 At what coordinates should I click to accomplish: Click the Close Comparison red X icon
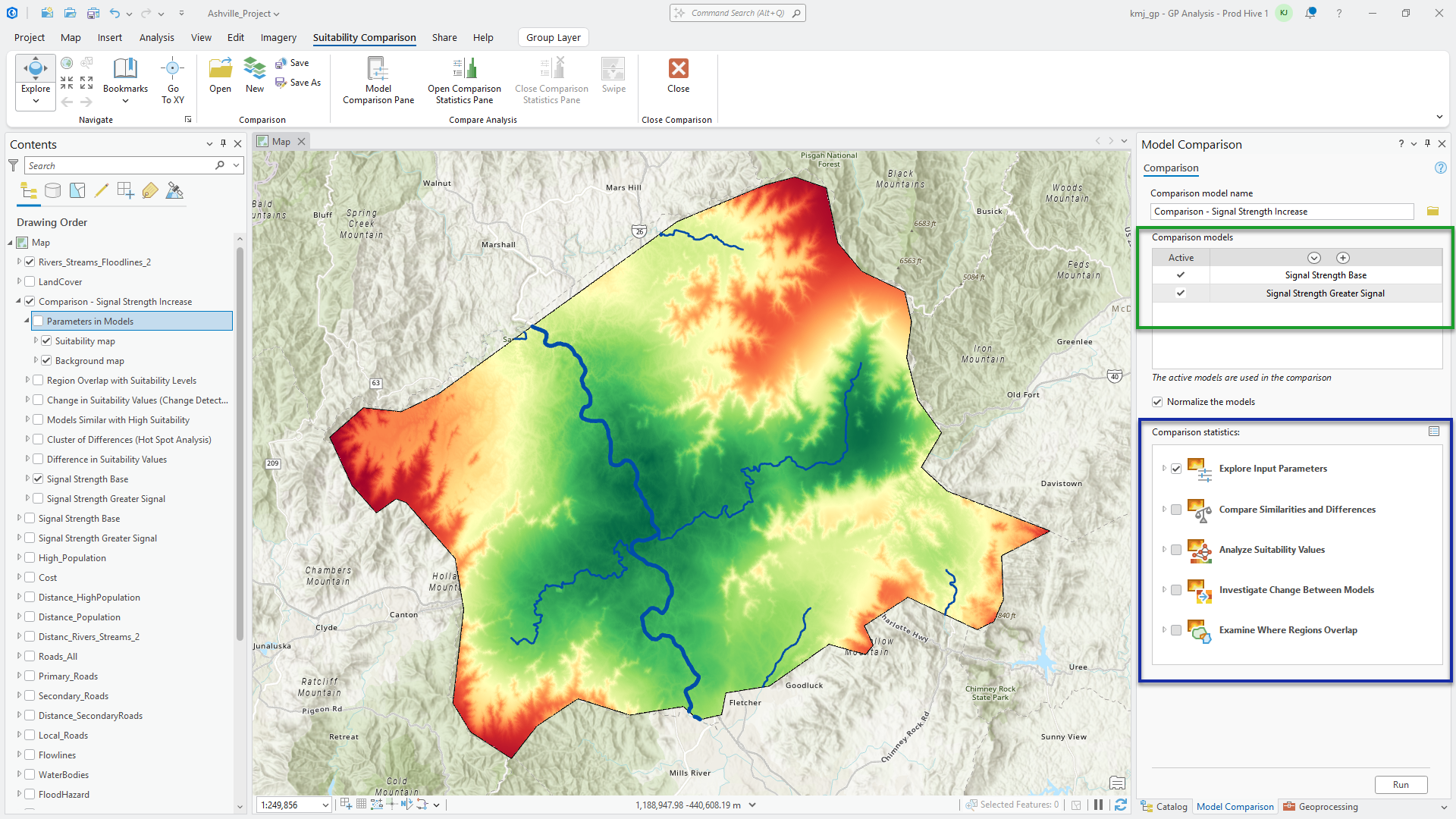click(678, 69)
